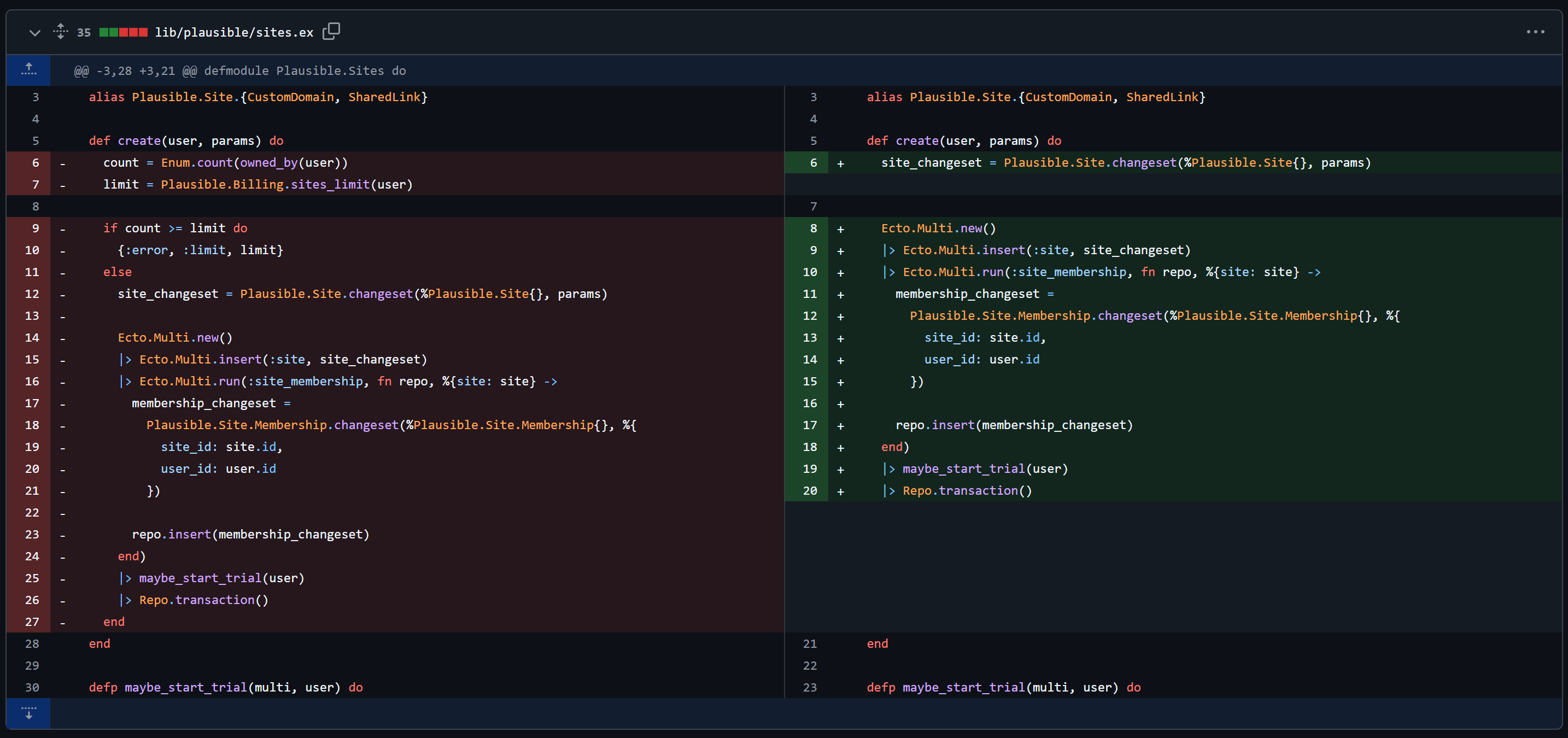Image resolution: width=1568 pixels, height=738 pixels.
Task: Click right line 21 'end'
Action: (x=877, y=643)
